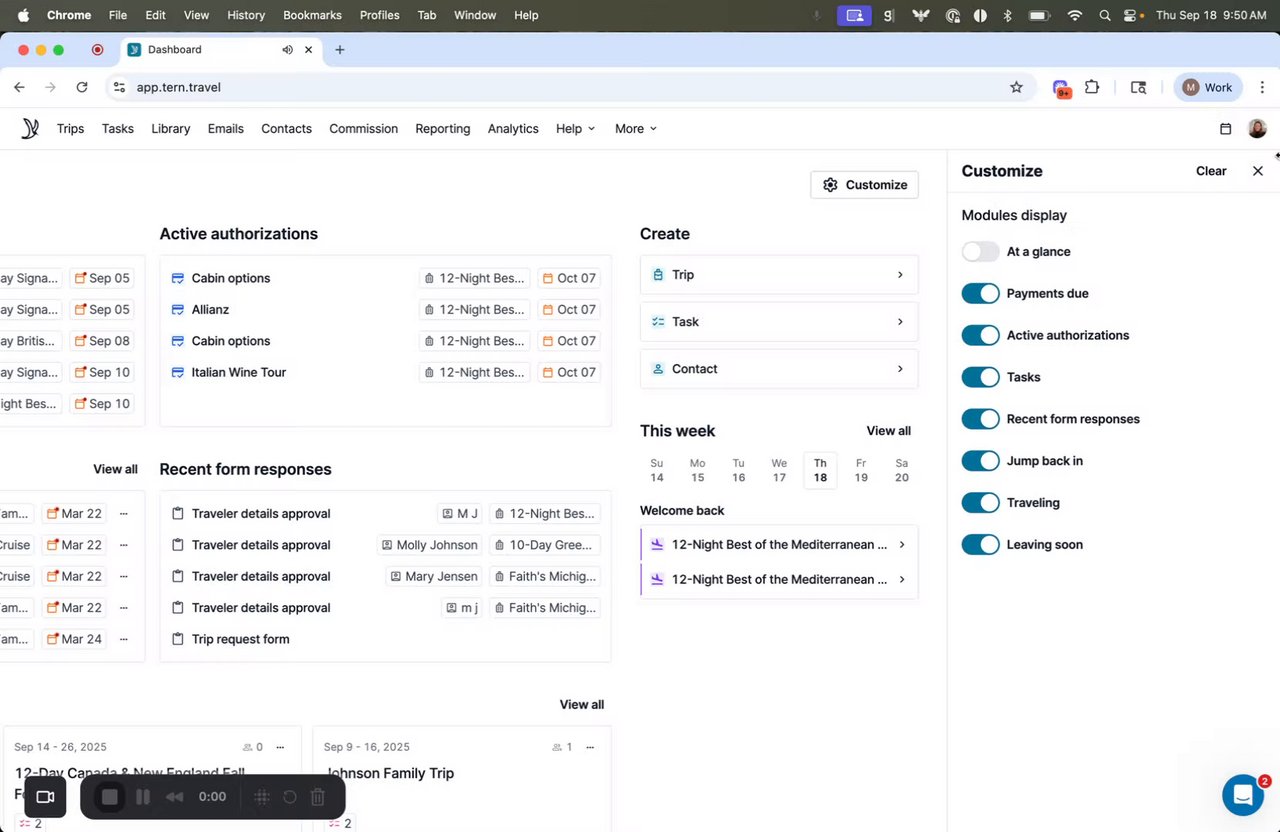Stop the screen recording
The image size is (1280, 832).
point(110,797)
